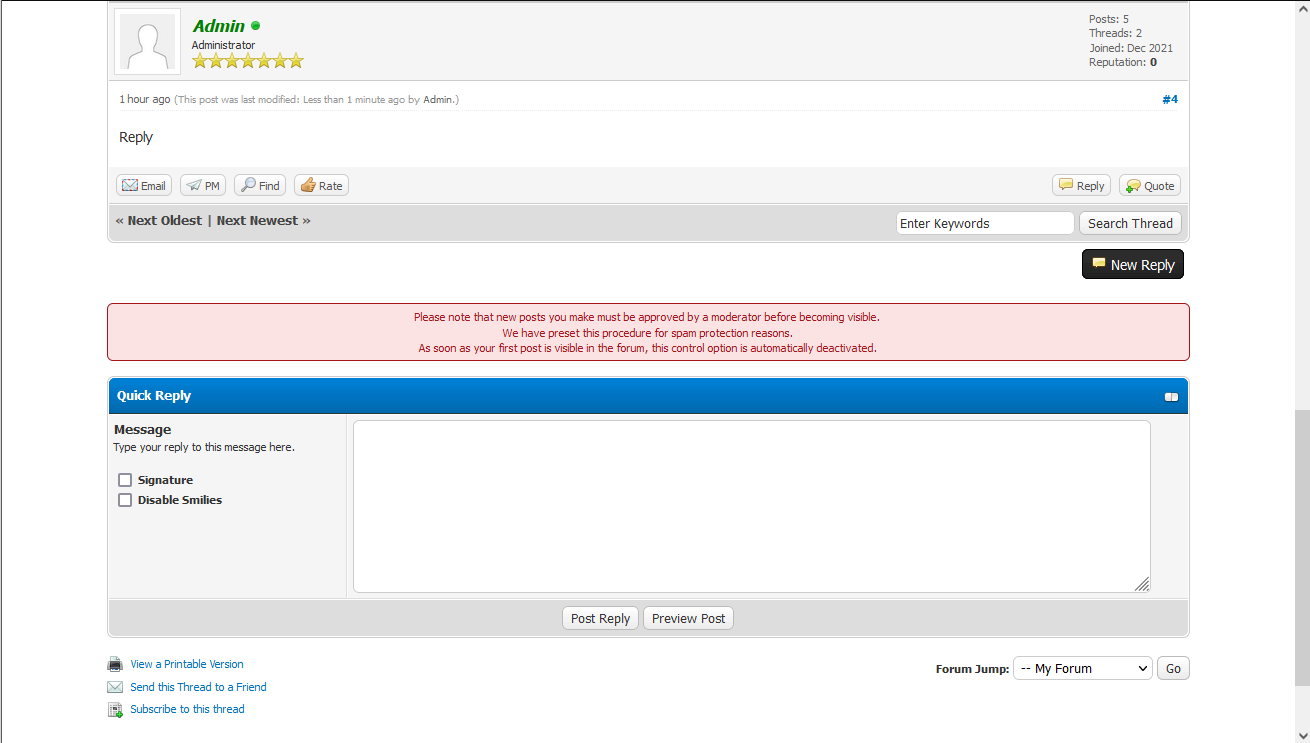Click inside the Quick Reply message box

pyautogui.click(x=750, y=506)
